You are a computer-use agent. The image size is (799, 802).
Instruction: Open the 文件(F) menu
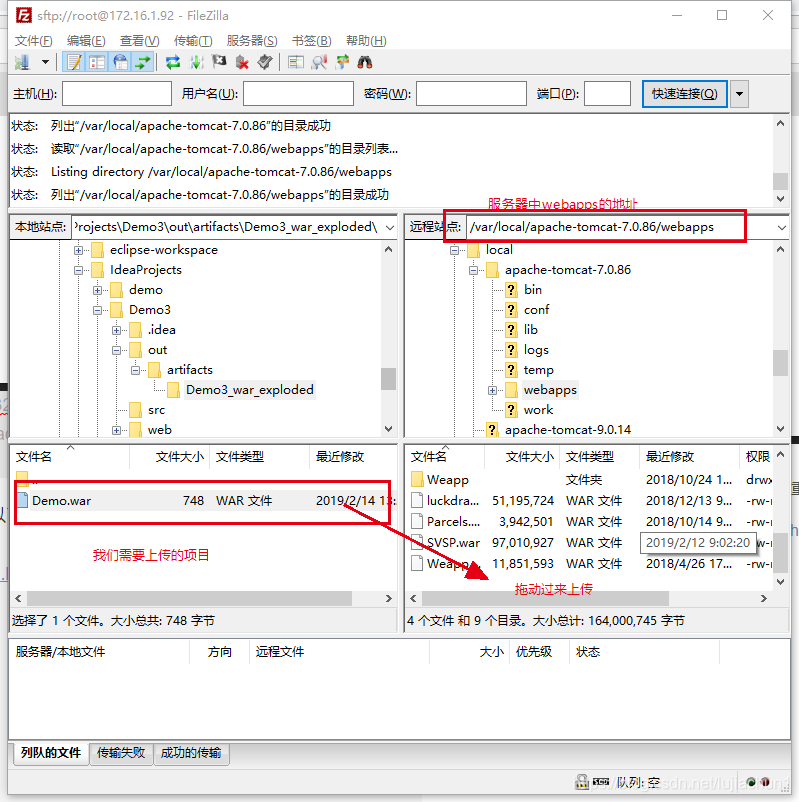tap(33, 40)
